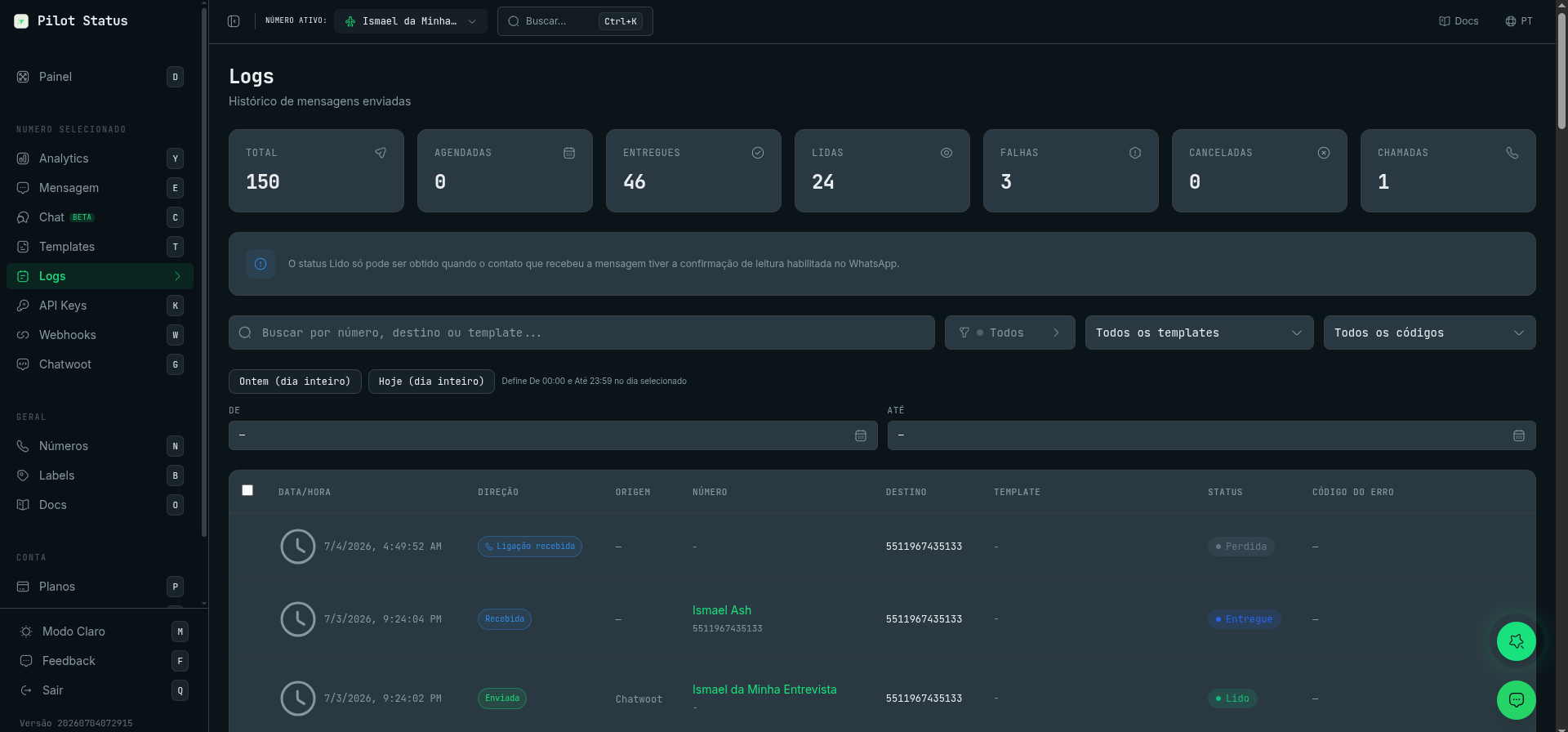Click clock icon on 4:49:52 AM row
Image resolution: width=1568 pixels, height=732 pixels.
[298, 547]
